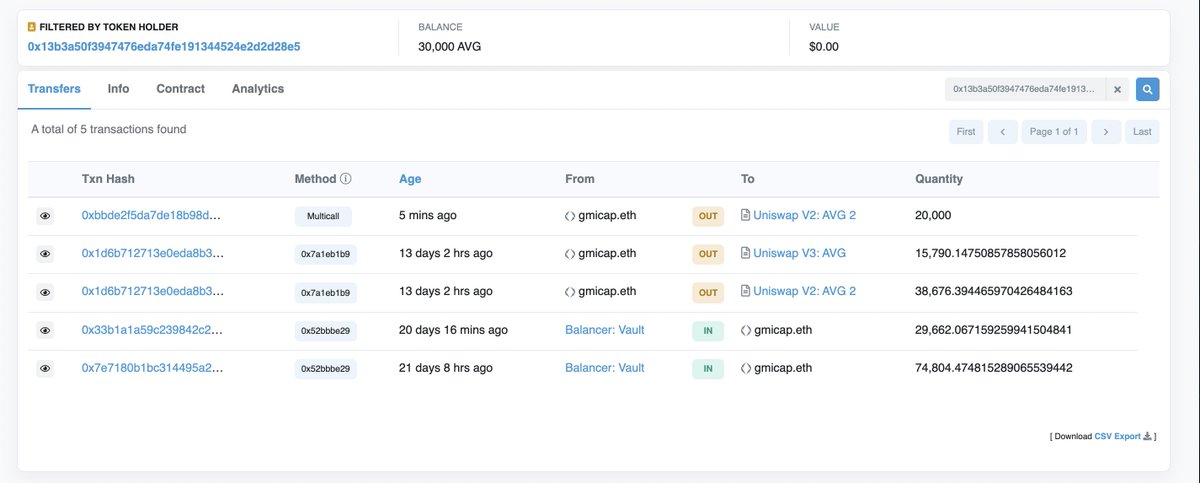Image resolution: width=1200 pixels, height=483 pixels.
Task: Click the token holder filter icon
Action: (x=32, y=27)
